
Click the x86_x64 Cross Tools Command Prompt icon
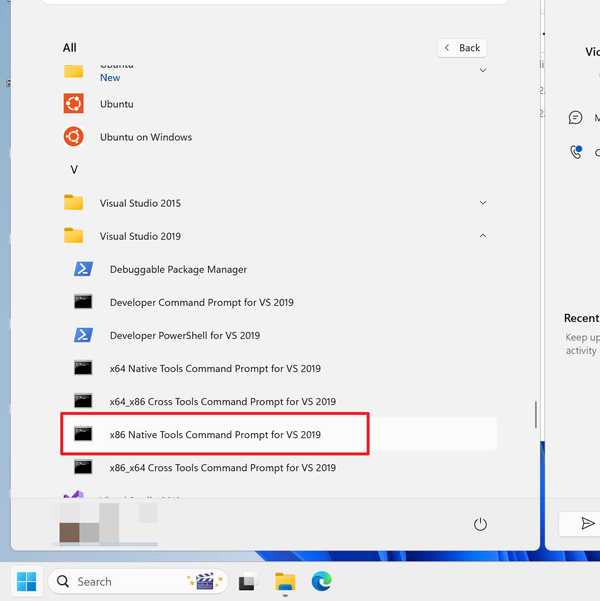(x=83, y=467)
